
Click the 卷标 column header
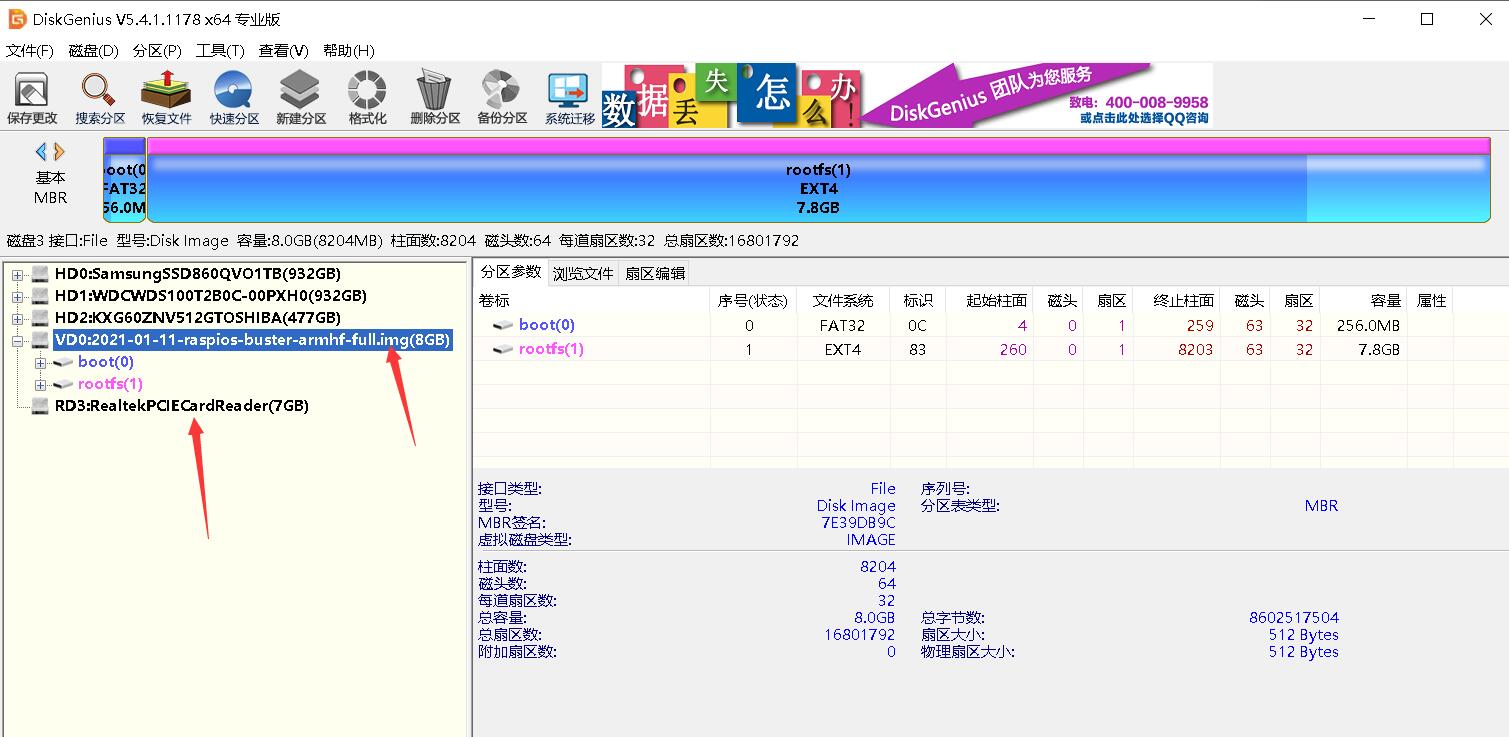tap(592, 300)
